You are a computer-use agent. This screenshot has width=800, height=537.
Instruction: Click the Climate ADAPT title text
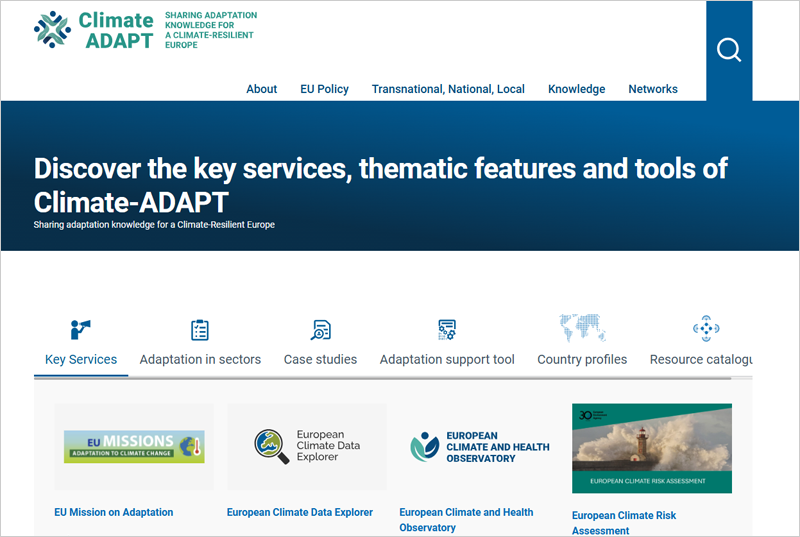(x=116, y=30)
